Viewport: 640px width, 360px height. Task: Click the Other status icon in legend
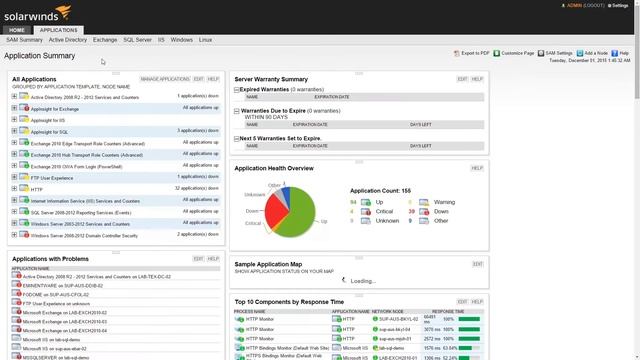[424, 221]
